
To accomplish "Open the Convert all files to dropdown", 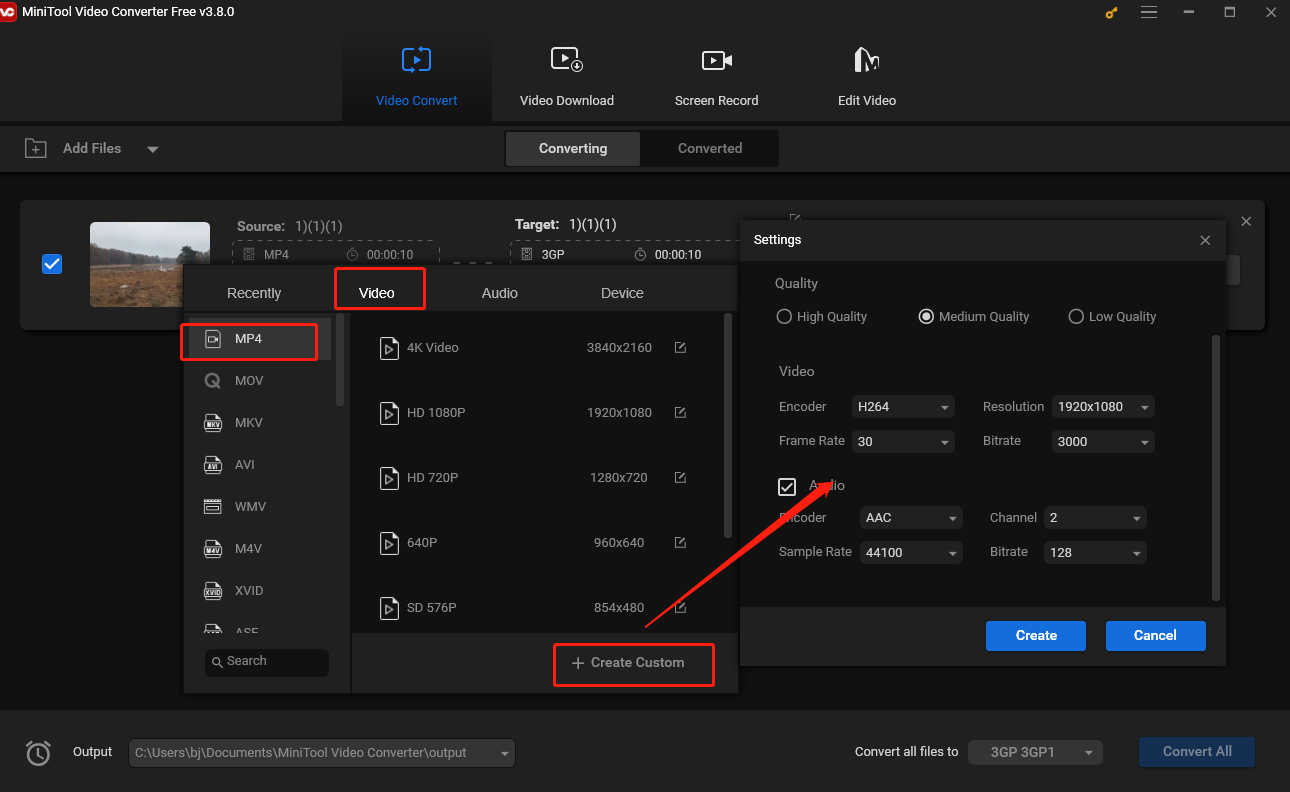I will (1035, 752).
